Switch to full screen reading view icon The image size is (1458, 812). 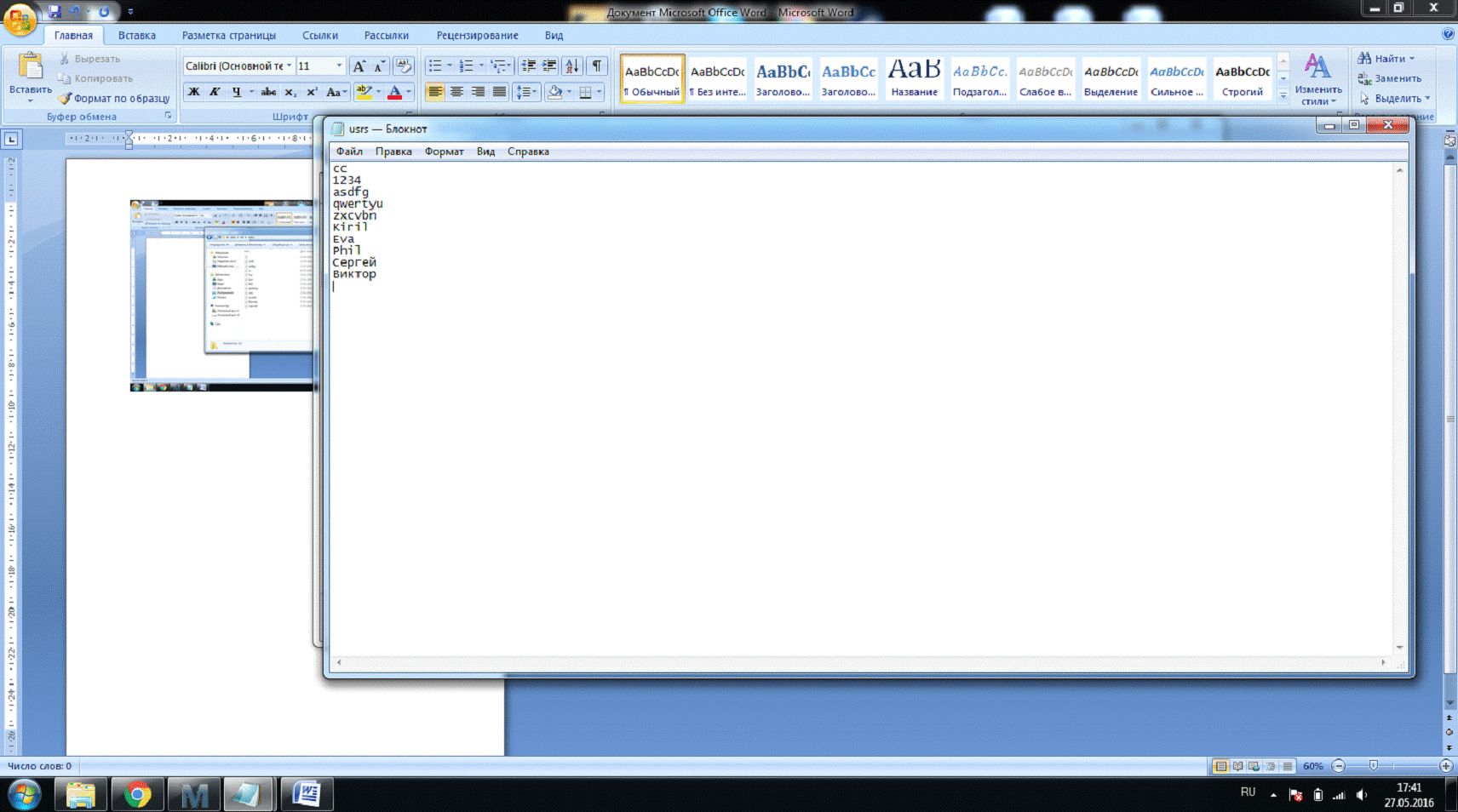pyautogui.click(x=1237, y=766)
